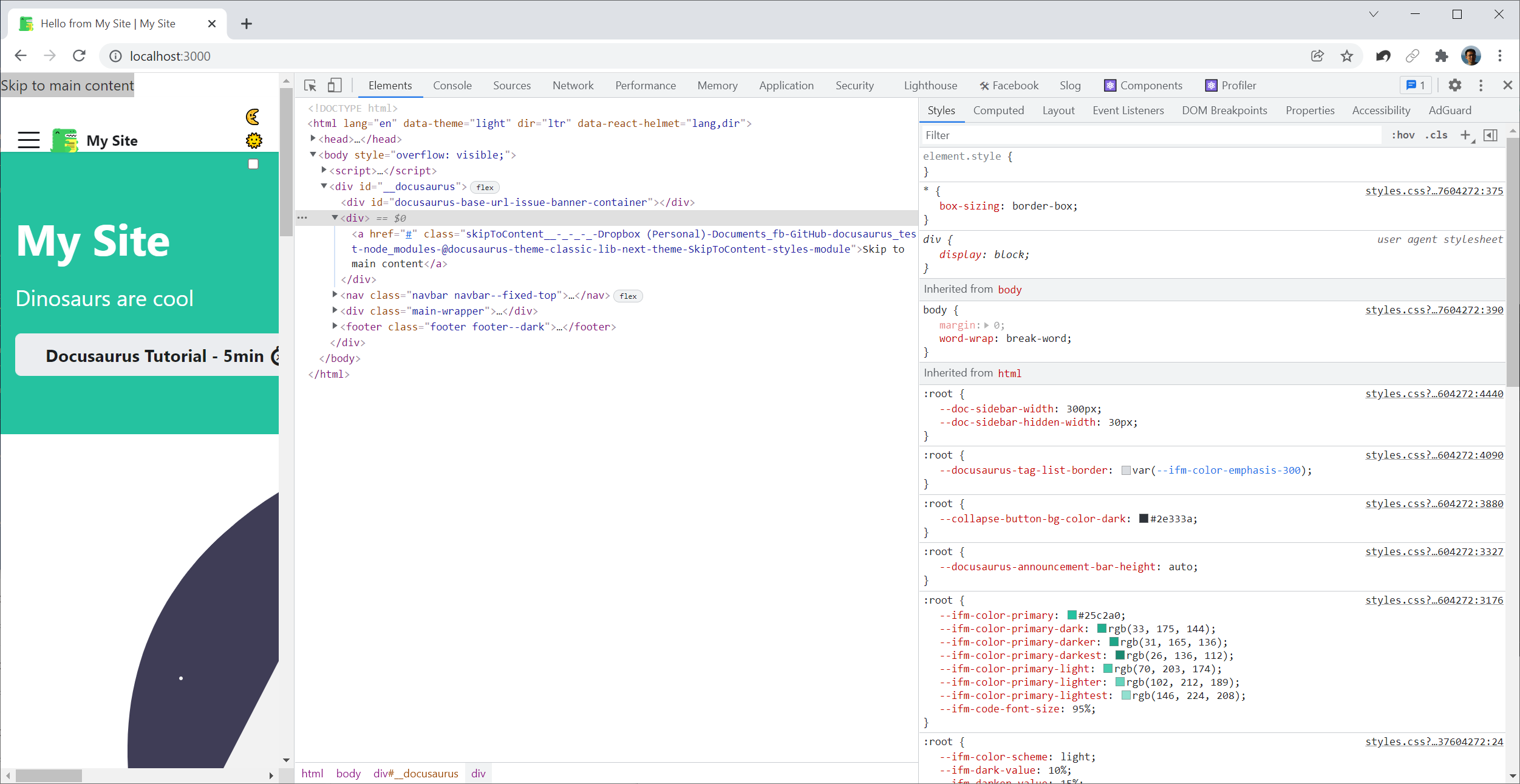This screenshot has height=784, width=1520.
Task: Open color picker for --ifm-color-primary-darkest swatch
Action: (x=1120, y=655)
